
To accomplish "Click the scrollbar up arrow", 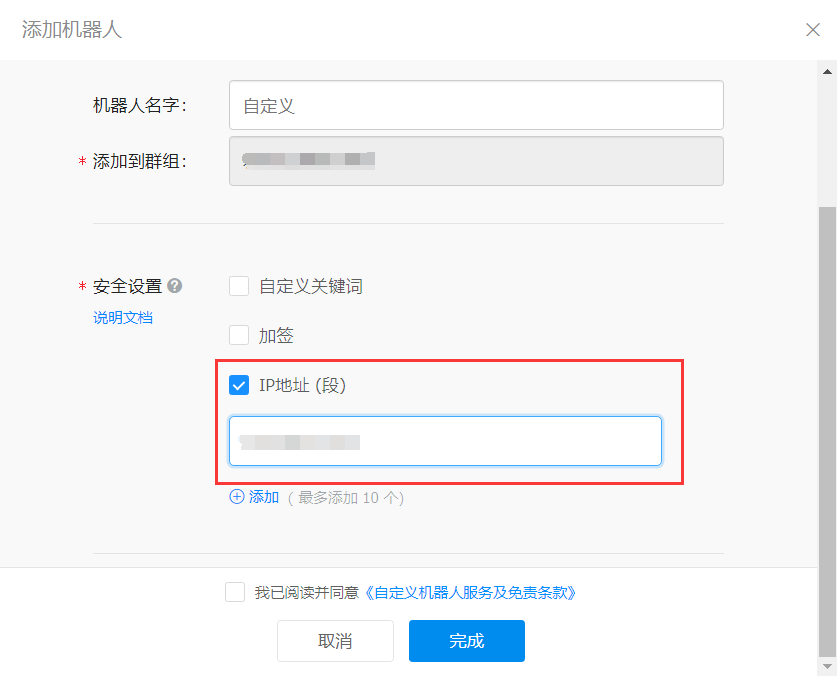I will [827, 72].
